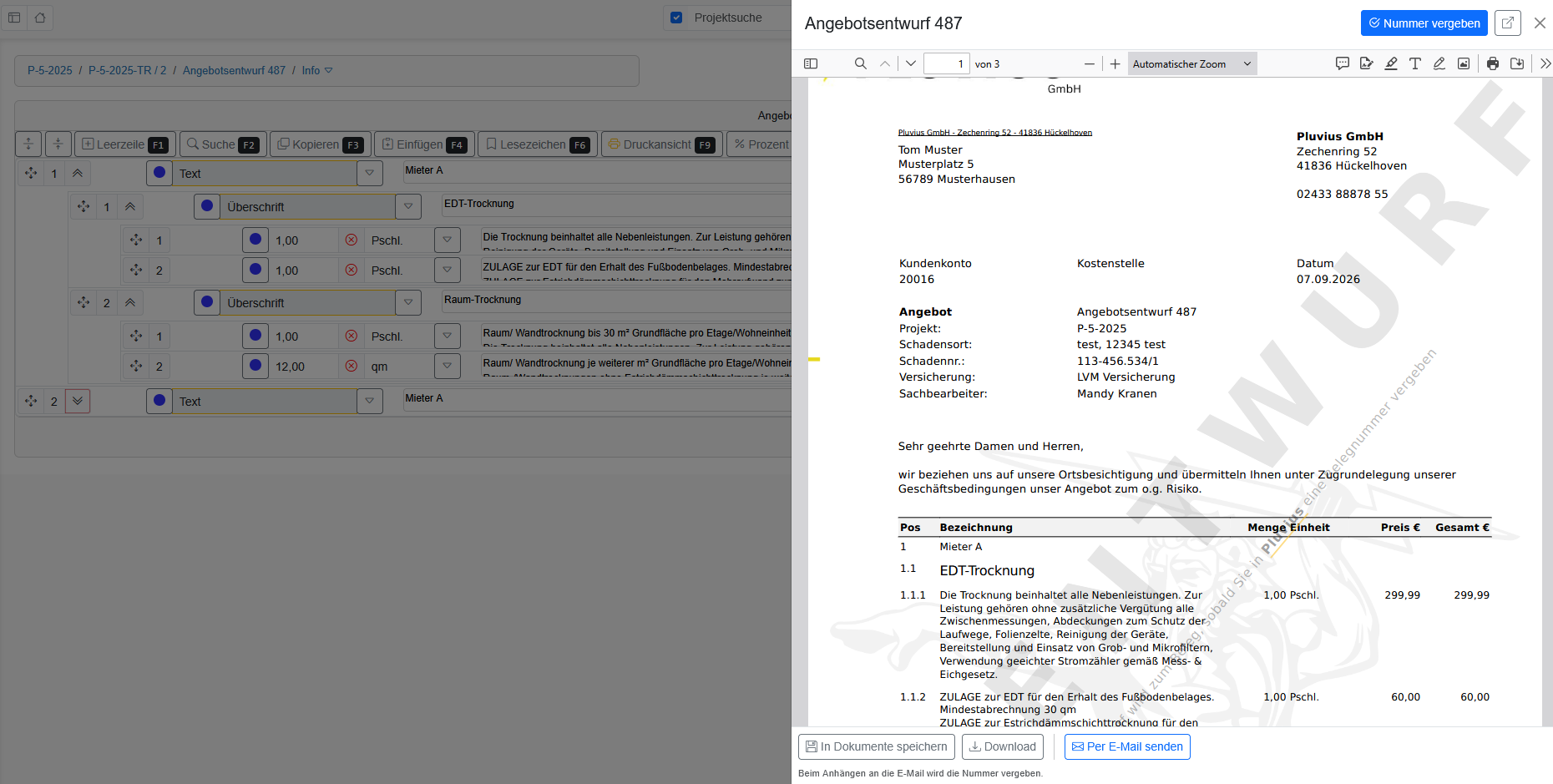Expand the collapsed position 2 row
The image size is (1553, 784).
tap(78, 401)
